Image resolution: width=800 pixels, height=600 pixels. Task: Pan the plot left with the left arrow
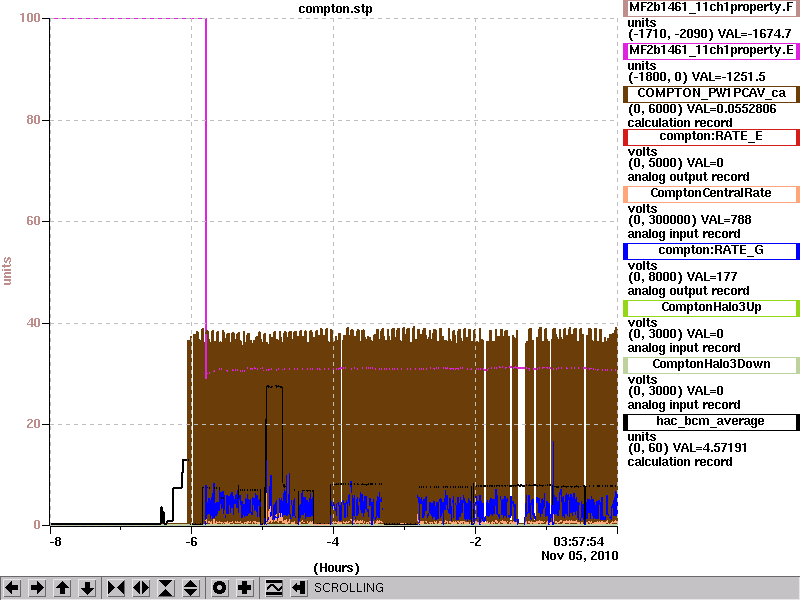(12, 588)
